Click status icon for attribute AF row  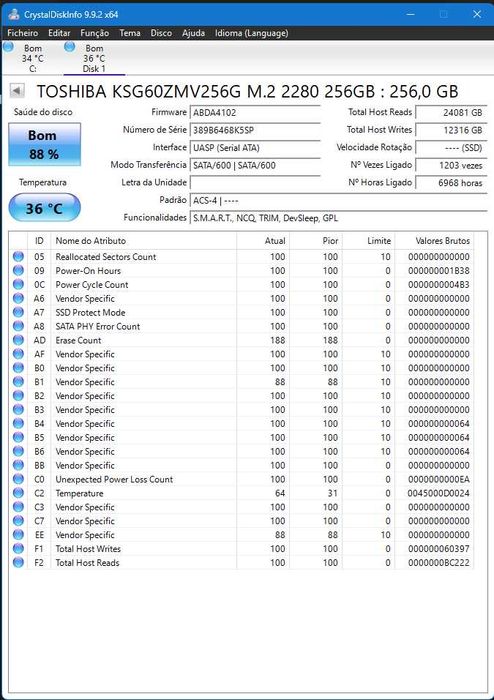coord(18,354)
